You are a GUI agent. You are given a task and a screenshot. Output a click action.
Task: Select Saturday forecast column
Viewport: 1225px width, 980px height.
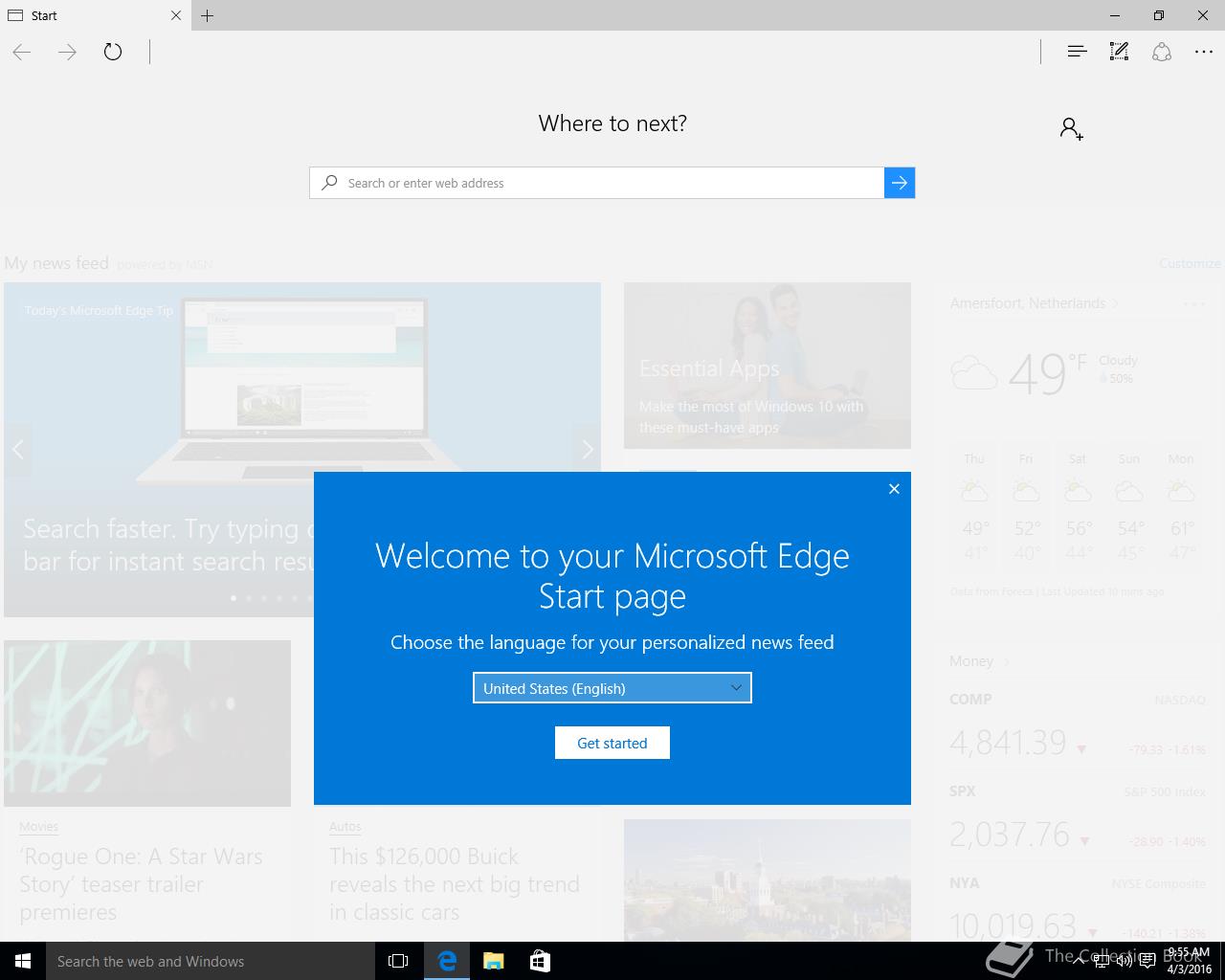(1078, 507)
